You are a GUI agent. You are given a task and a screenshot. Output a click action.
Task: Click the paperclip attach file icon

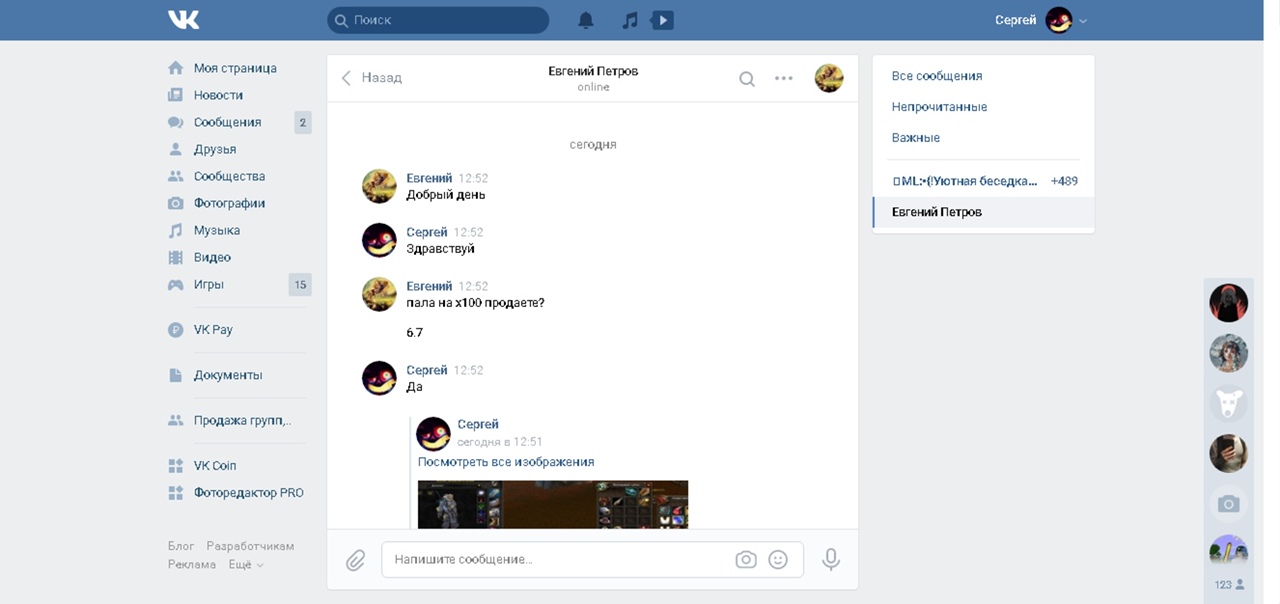coord(355,560)
